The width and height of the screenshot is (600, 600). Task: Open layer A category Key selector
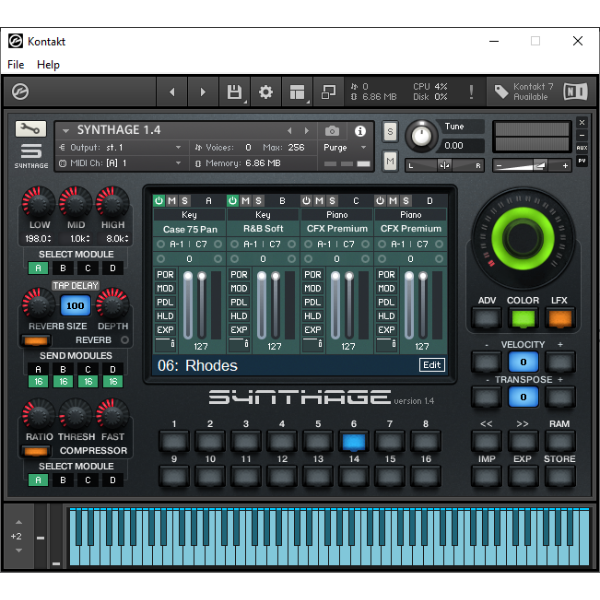coord(189,215)
